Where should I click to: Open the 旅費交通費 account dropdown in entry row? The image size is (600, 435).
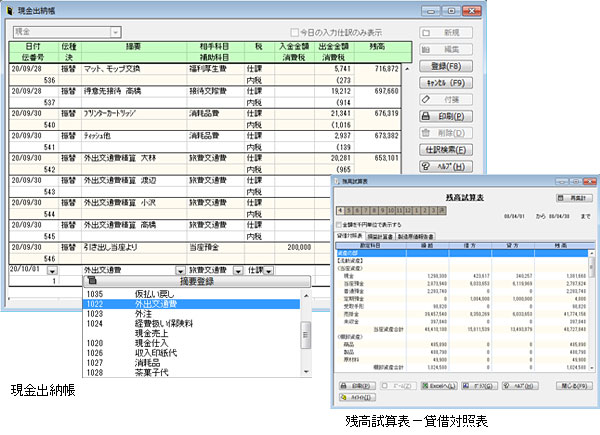coord(238,270)
